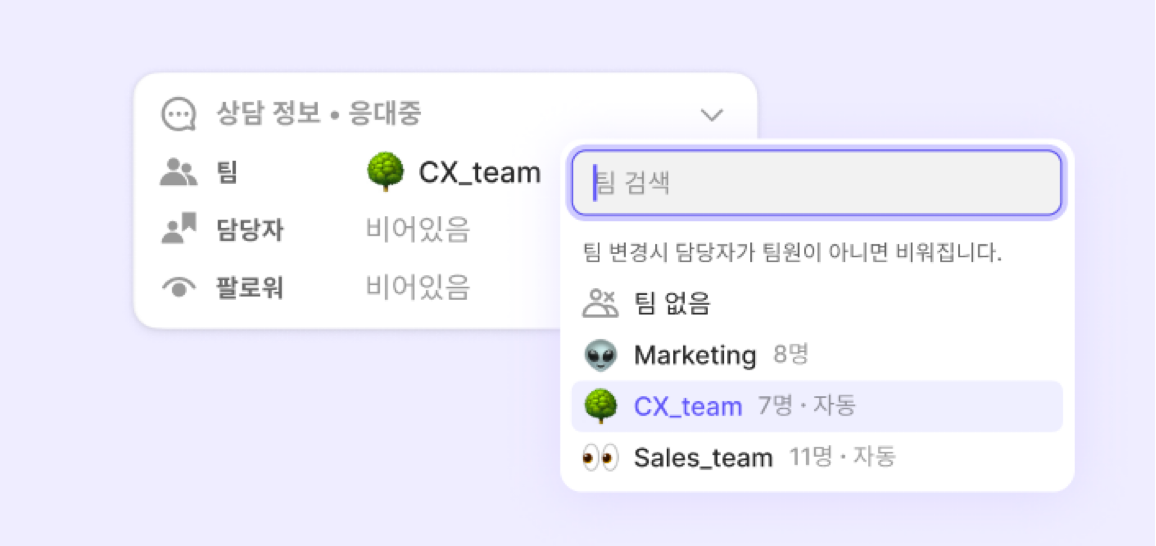
Task: Click the alien emoji for Marketing
Action: tap(601, 355)
